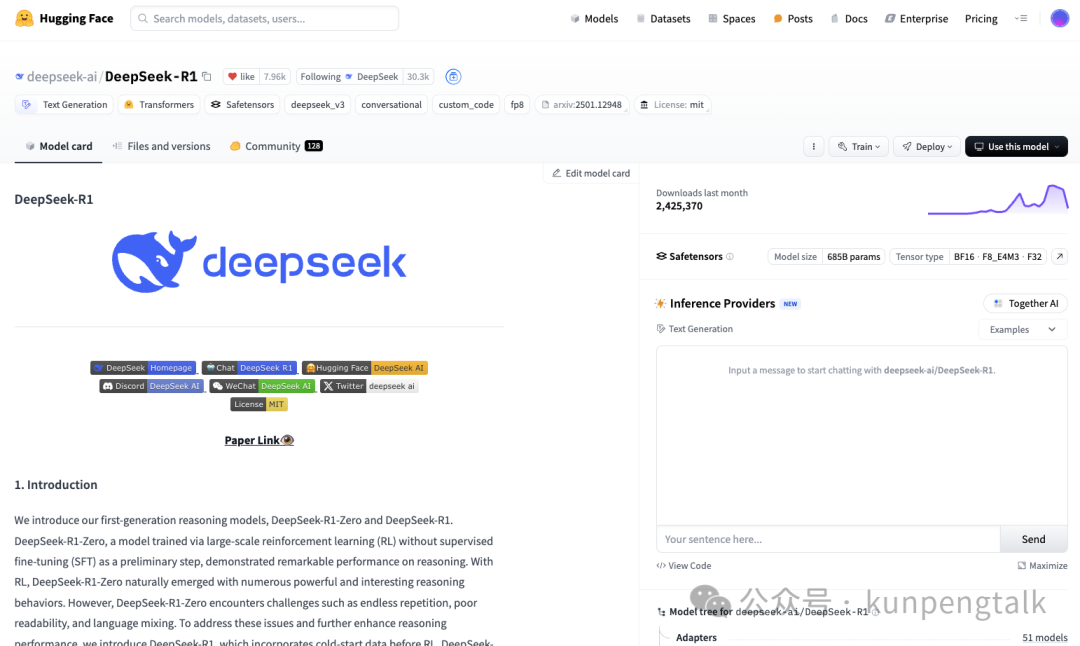Open the 30.3k followers count

[418, 76]
